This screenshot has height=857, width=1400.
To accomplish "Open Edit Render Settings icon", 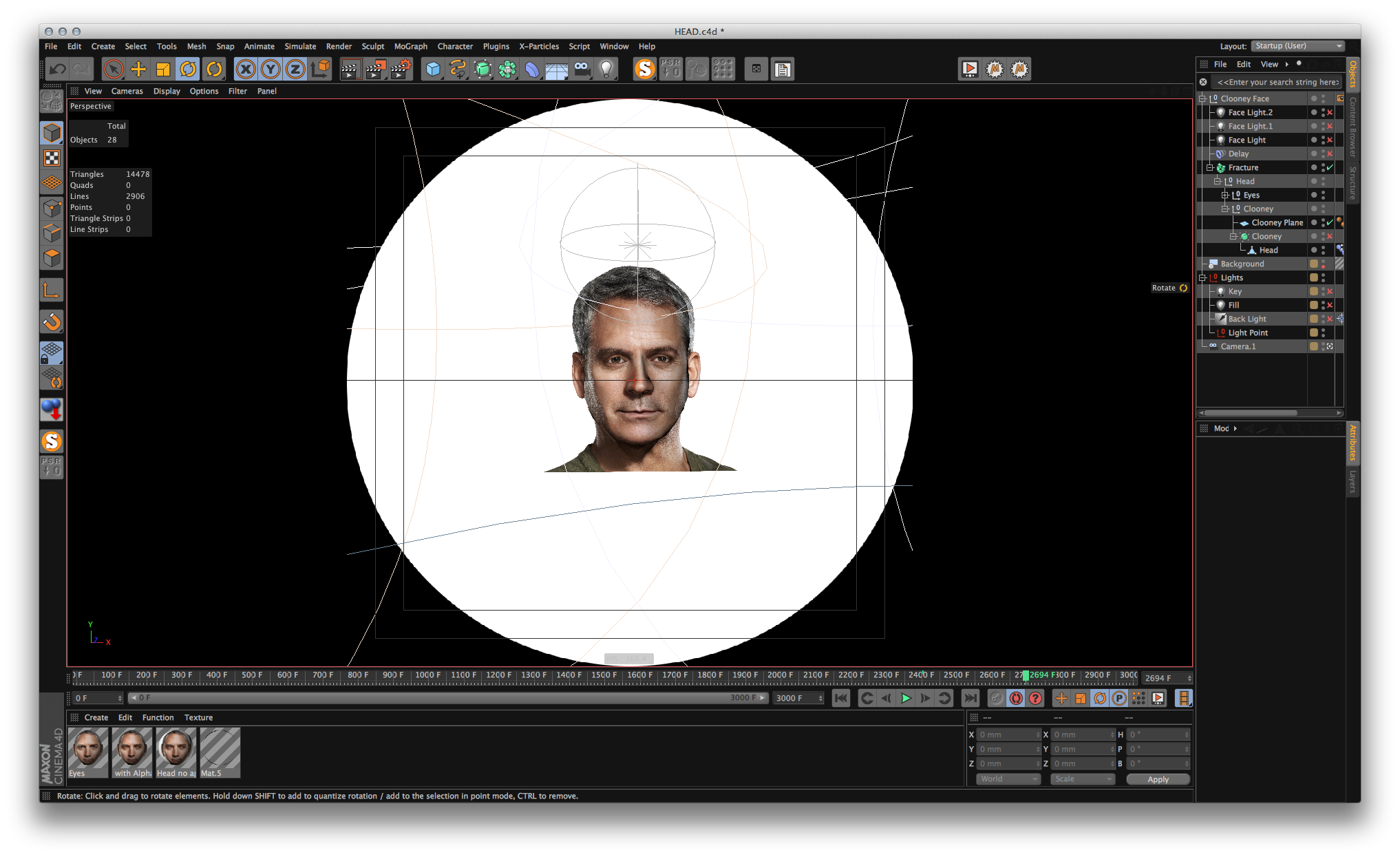I will click(x=400, y=69).
